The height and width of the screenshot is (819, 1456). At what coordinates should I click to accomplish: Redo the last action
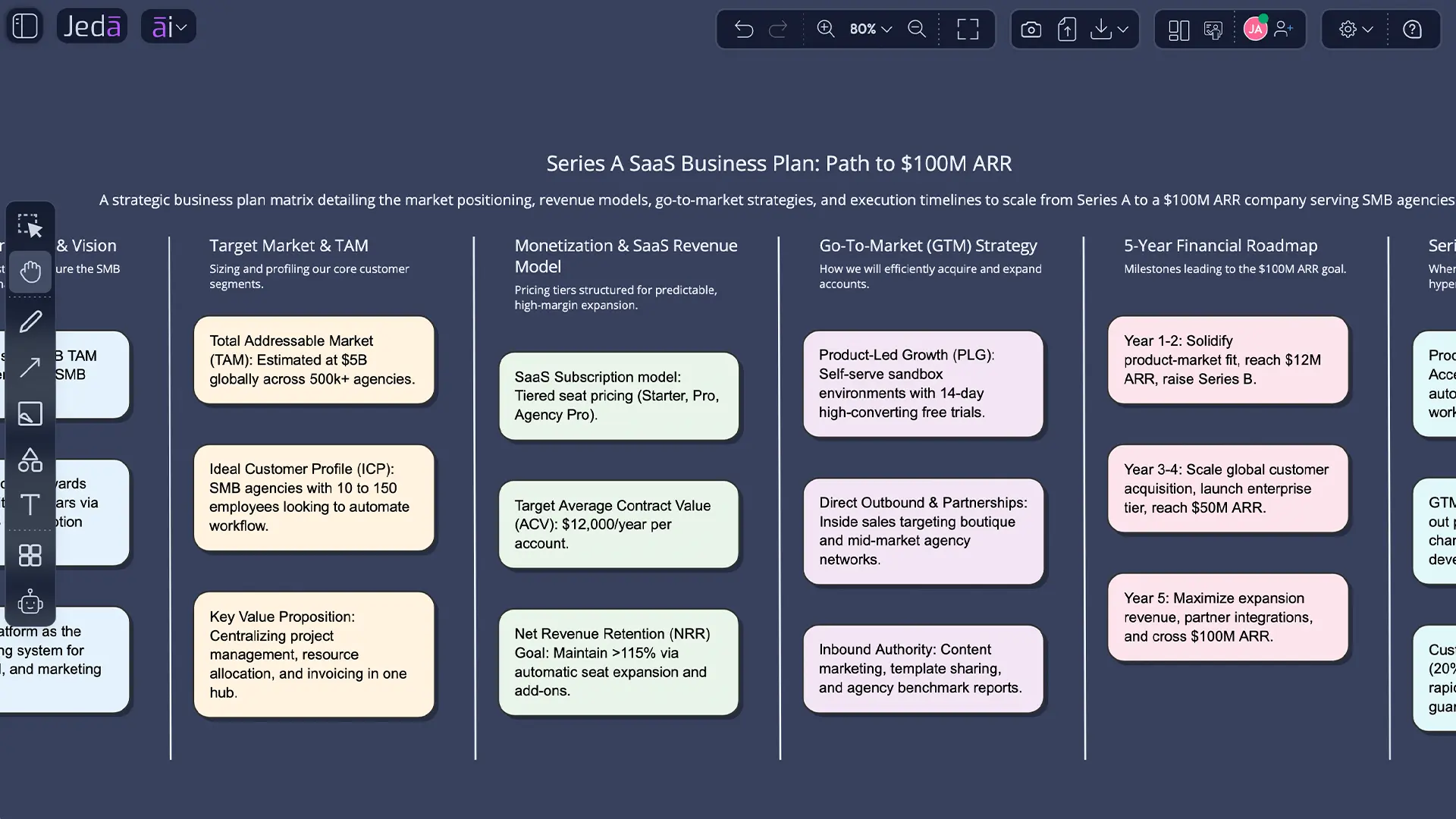tap(778, 30)
